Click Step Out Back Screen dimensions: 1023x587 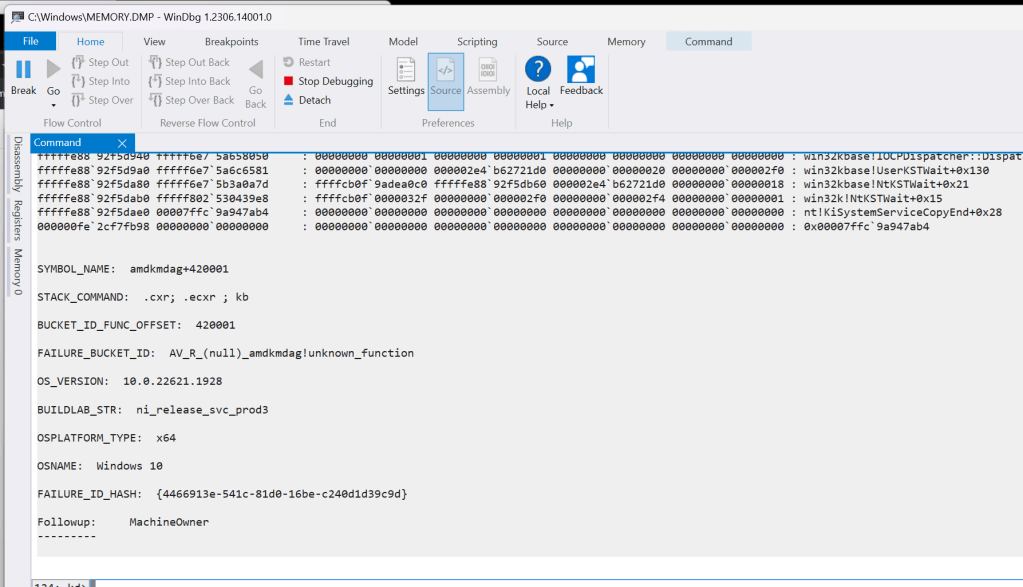pos(189,62)
